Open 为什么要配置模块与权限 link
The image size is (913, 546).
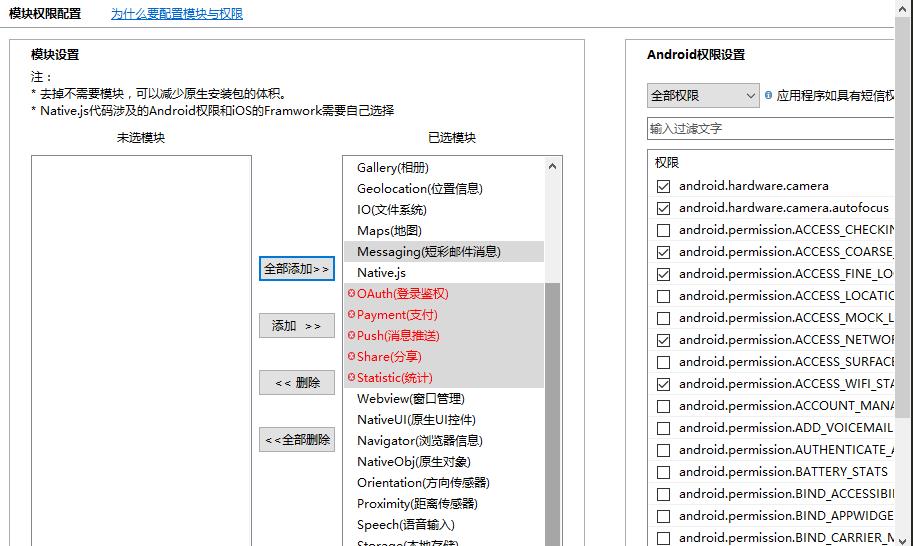coord(177,13)
